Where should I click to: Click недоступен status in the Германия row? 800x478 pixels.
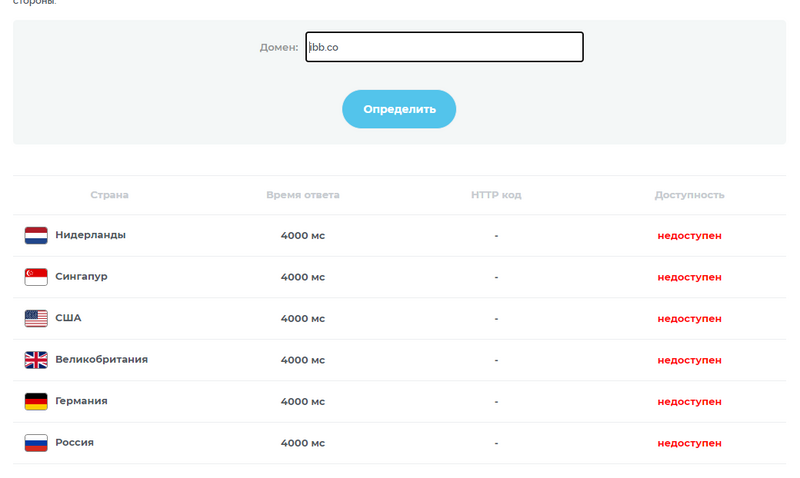(689, 402)
